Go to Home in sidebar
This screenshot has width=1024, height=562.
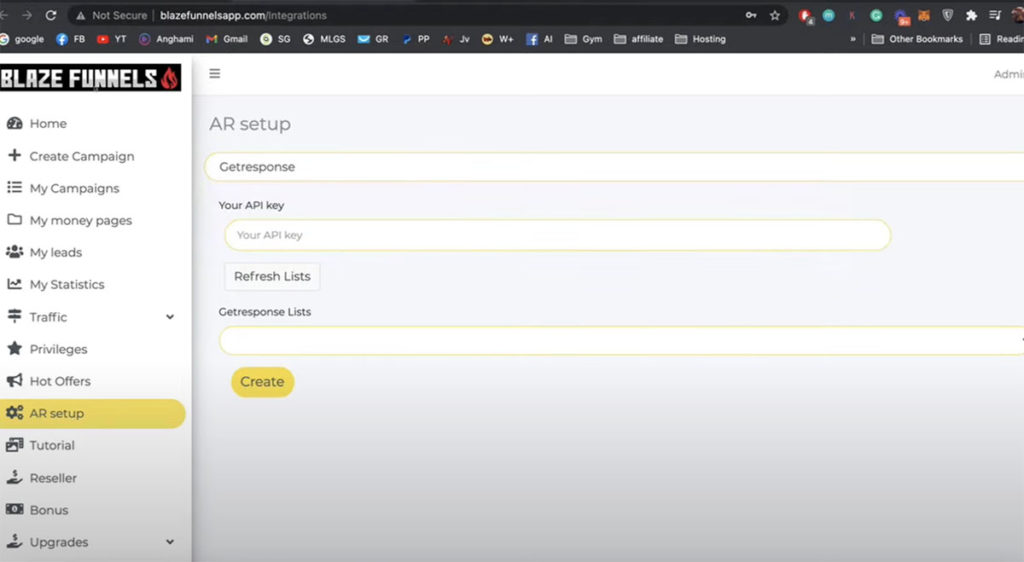48,123
